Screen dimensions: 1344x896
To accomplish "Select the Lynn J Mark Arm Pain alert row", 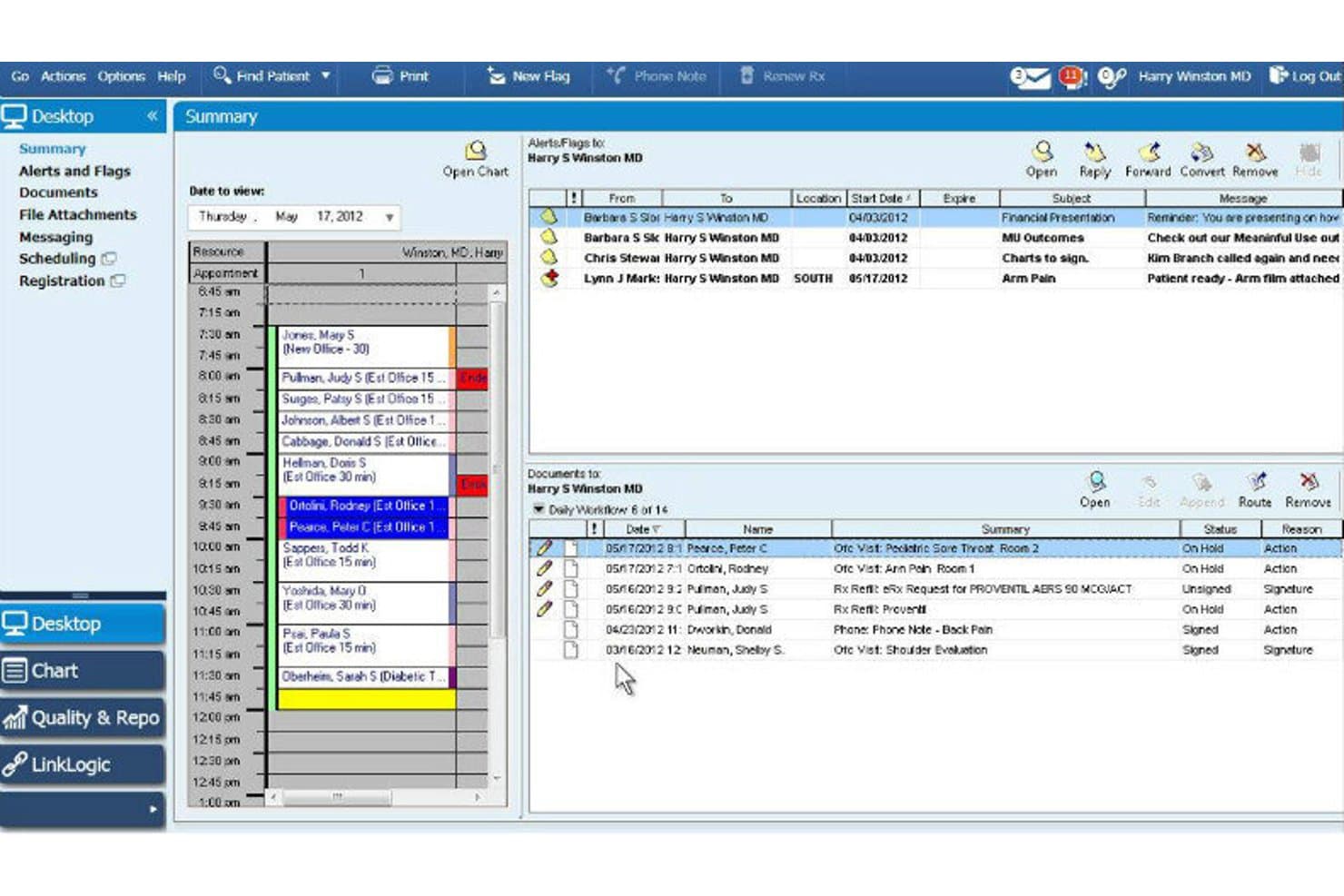I will [x=935, y=279].
